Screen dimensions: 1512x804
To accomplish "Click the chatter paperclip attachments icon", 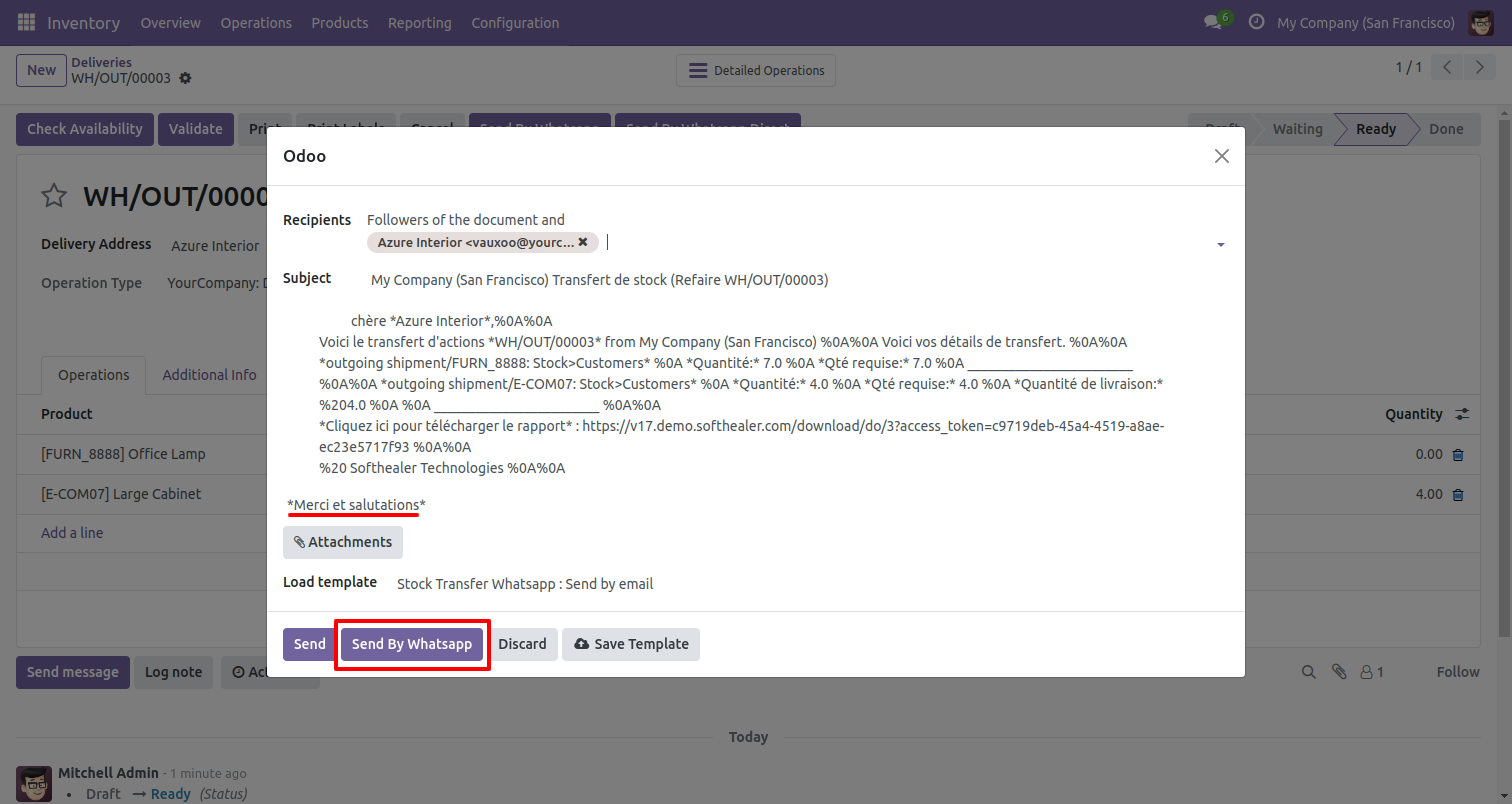I will 1339,672.
